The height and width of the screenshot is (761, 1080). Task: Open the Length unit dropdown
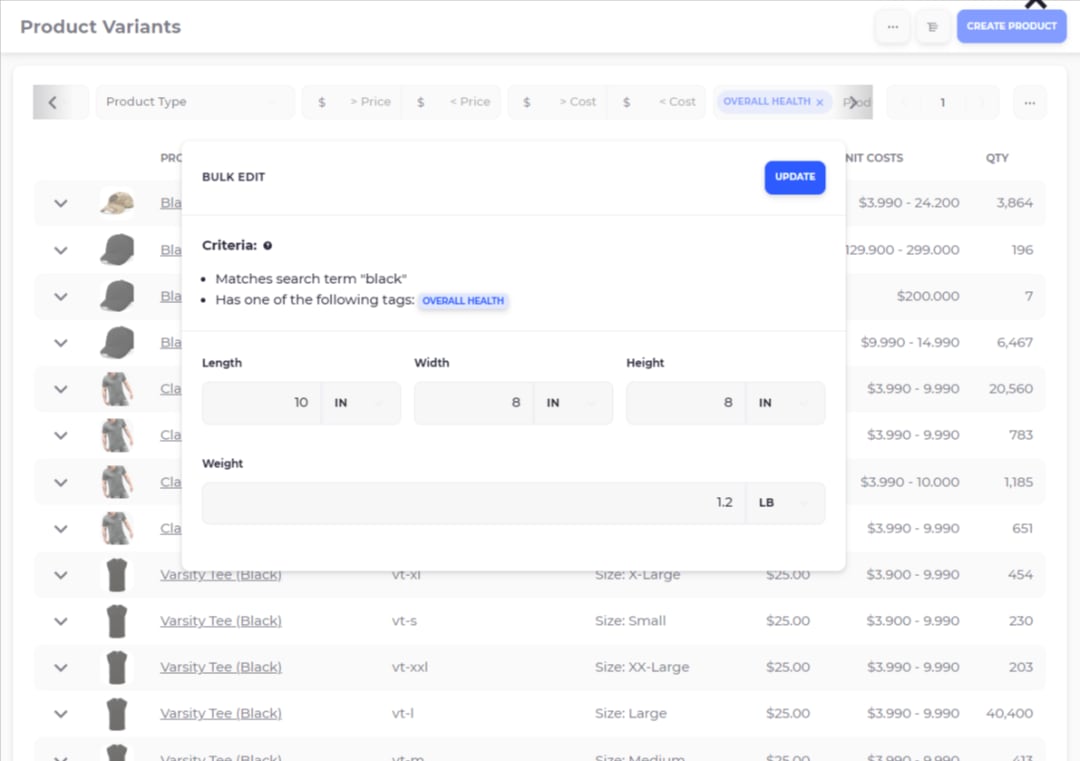(x=361, y=403)
